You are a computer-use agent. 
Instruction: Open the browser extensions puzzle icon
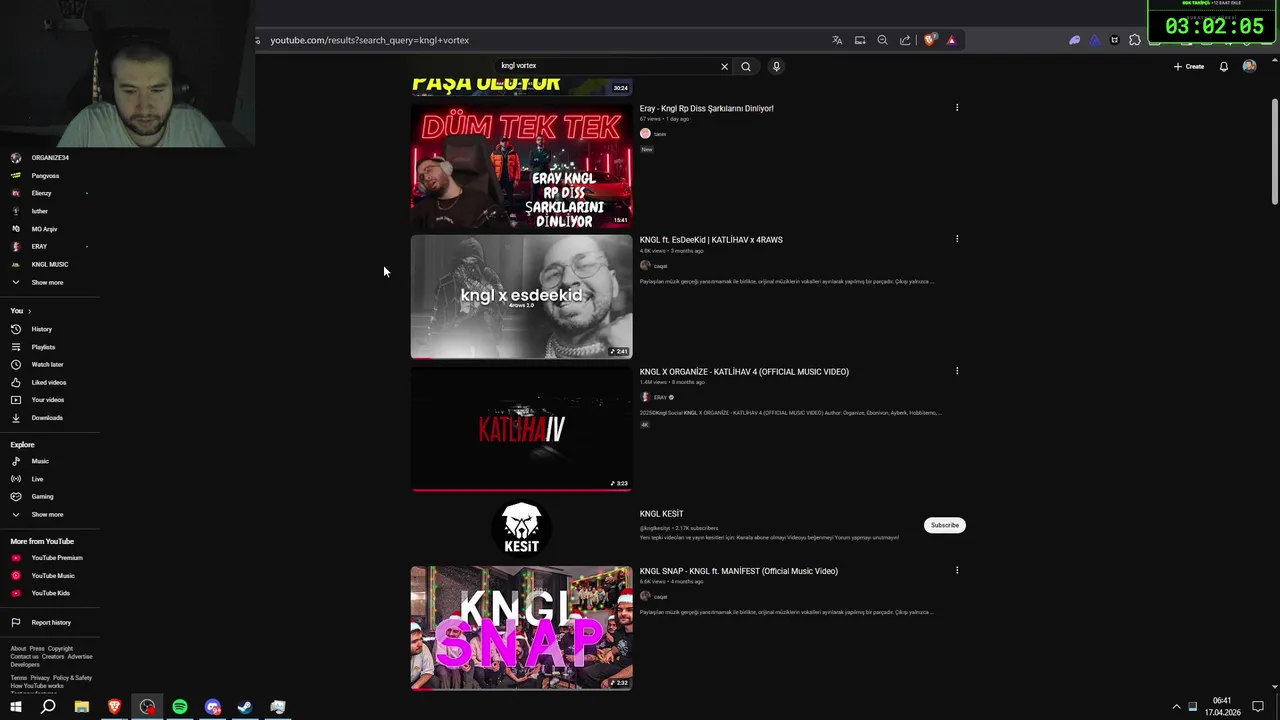coord(1135,40)
